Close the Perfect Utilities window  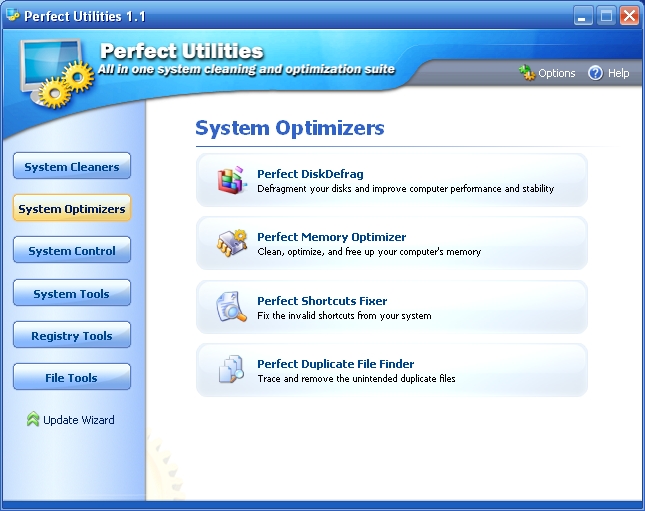pyautogui.click(x=629, y=16)
